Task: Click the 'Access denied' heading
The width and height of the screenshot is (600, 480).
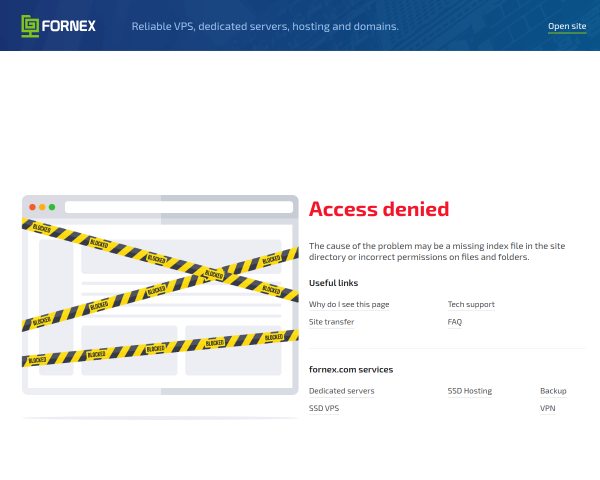Action: click(x=379, y=209)
